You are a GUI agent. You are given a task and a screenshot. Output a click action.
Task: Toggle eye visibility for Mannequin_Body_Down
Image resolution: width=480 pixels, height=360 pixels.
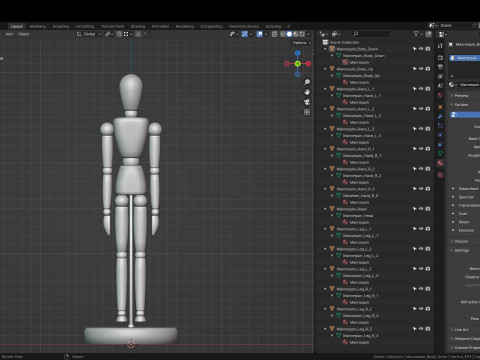tap(421, 49)
